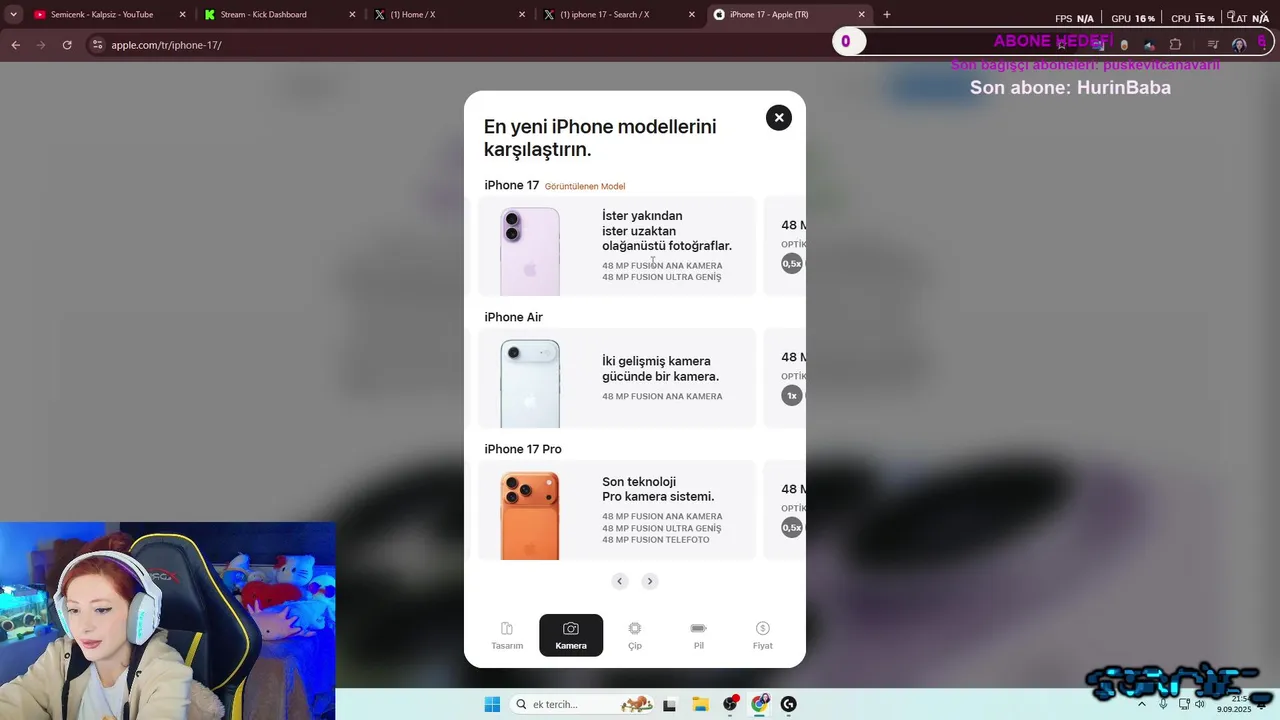Image resolution: width=1280 pixels, height=720 pixels.
Task: Reload the Apple page
Action: (67, 45)
